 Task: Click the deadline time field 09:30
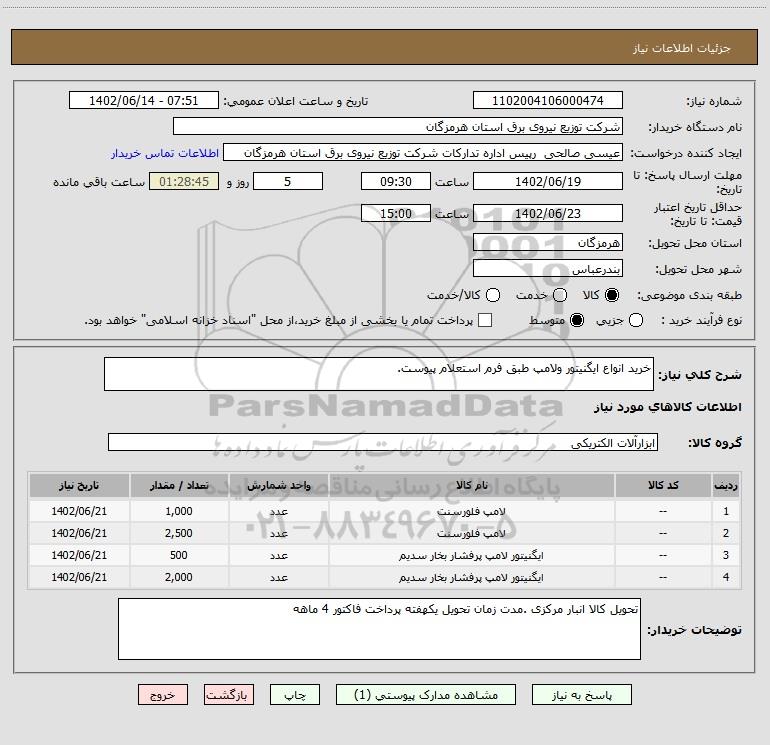[x=396, y=181]
